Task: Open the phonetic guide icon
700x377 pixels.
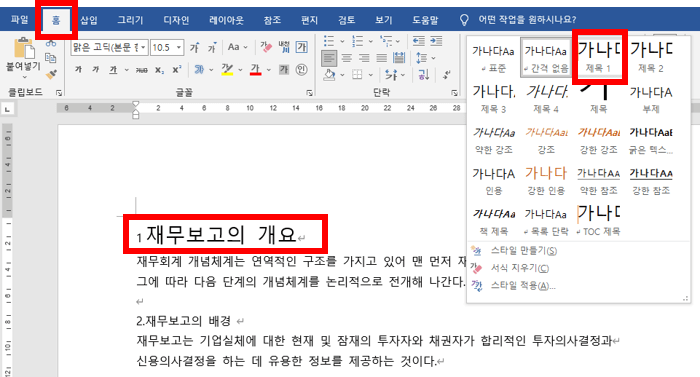Action: pos(284,46)
